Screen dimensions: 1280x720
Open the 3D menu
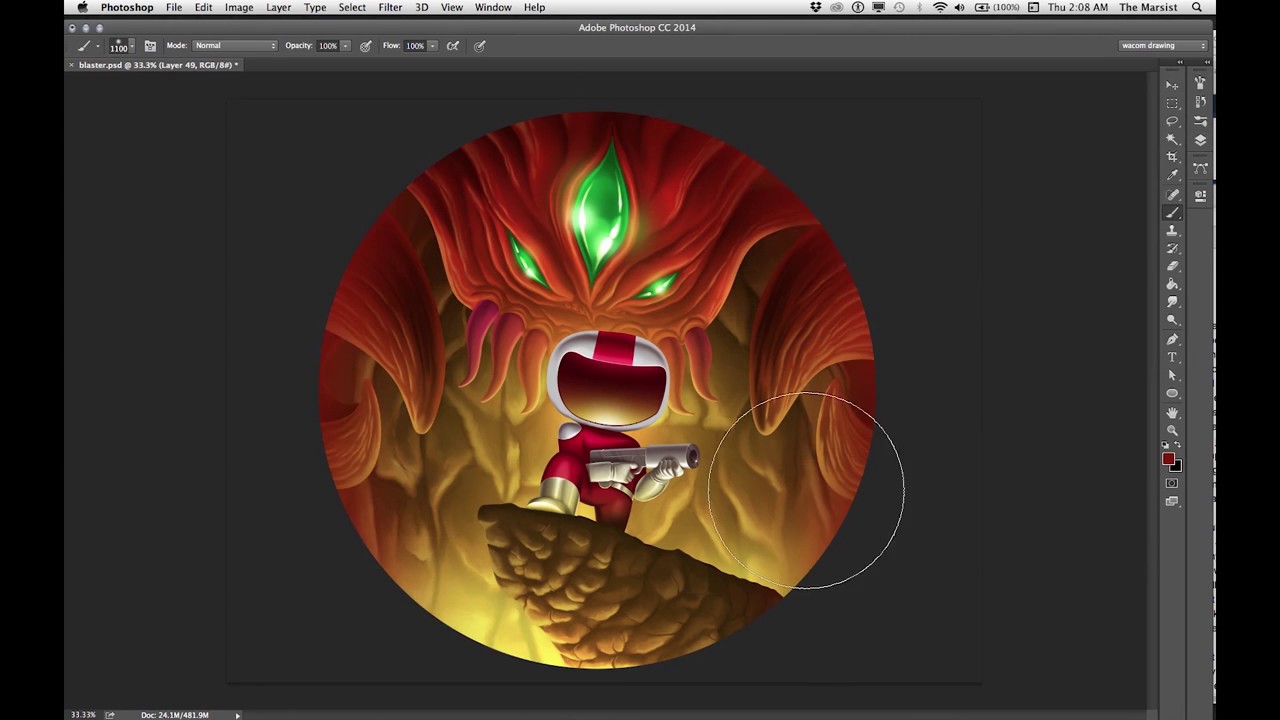point(422,7)
